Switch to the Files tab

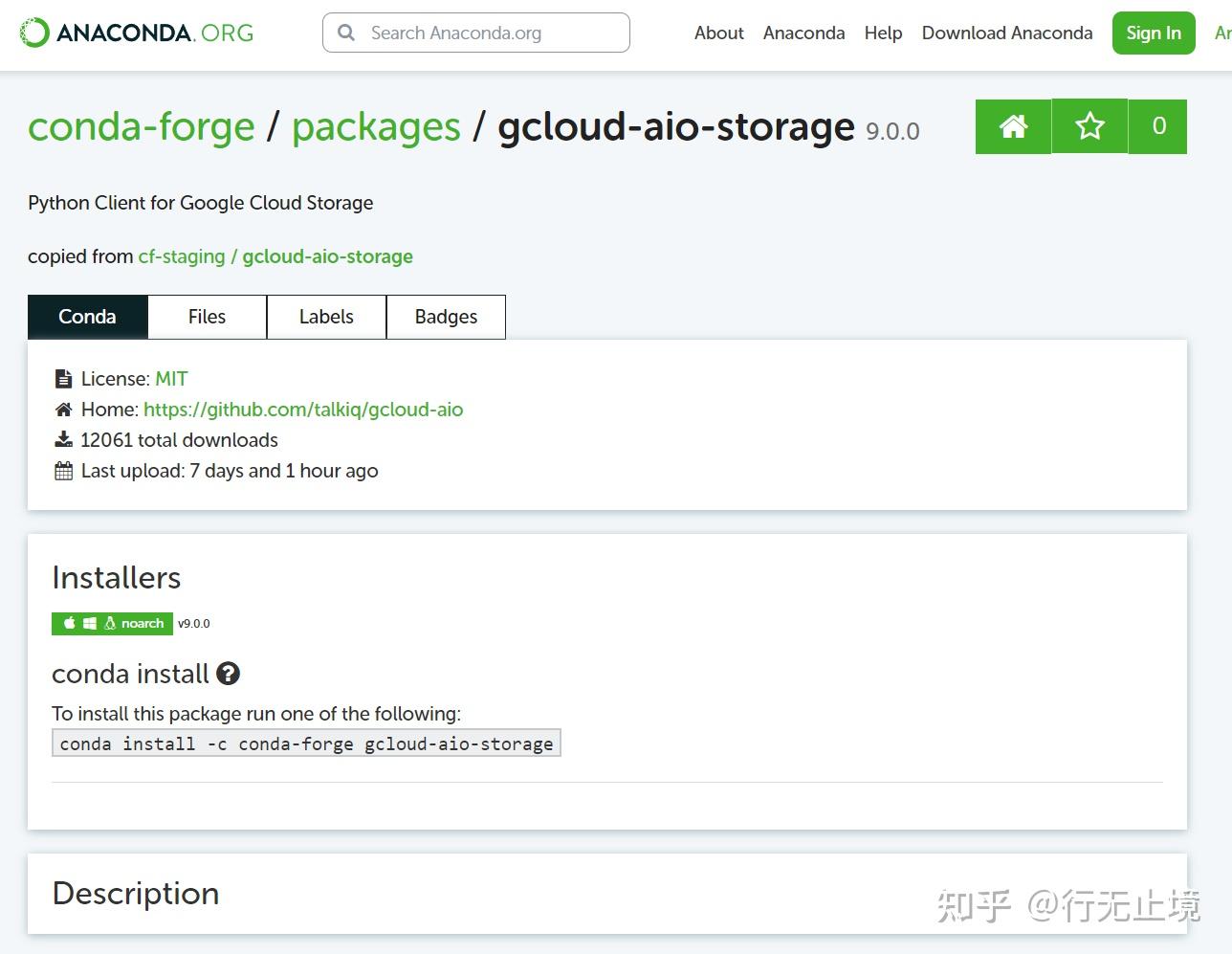click(x=207, y=317)
